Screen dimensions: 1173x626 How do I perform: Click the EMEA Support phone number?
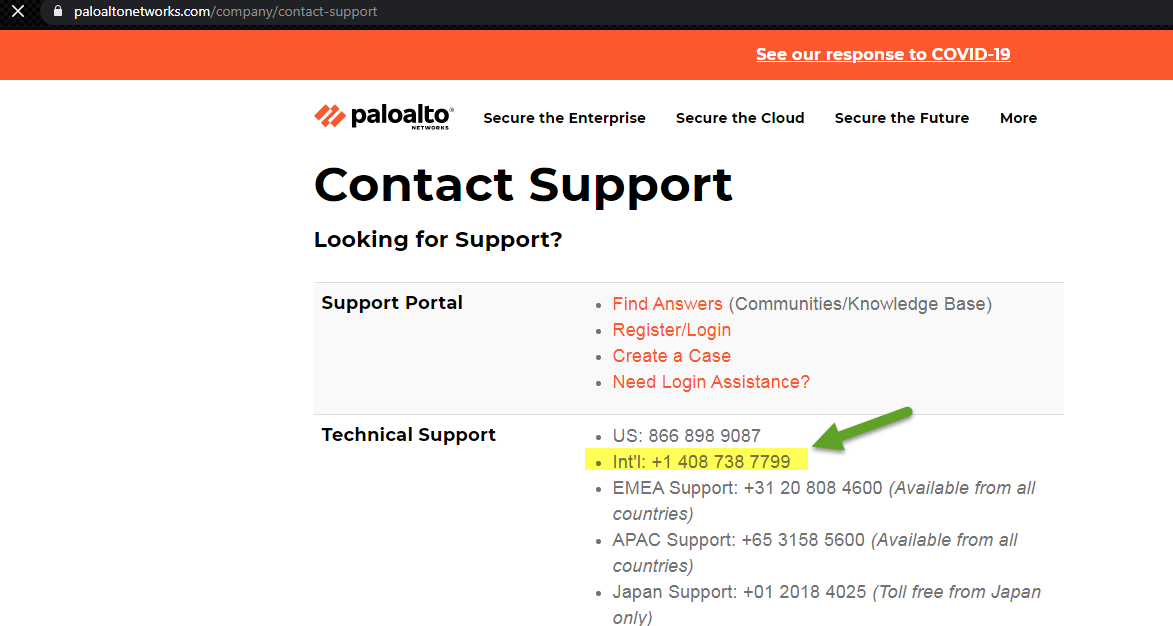pos(813,488)
